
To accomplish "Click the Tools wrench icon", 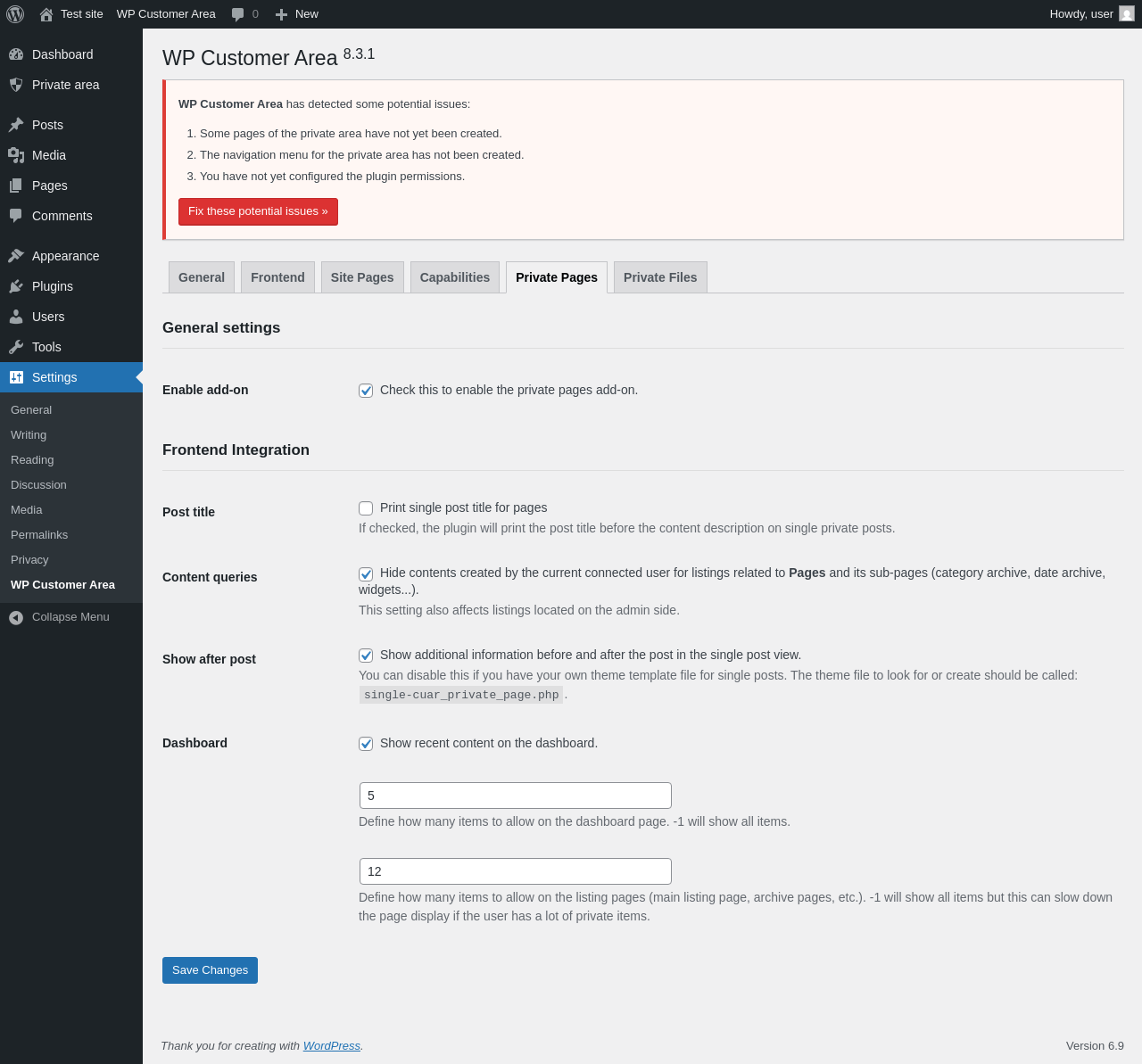I will tap(16, 347).
